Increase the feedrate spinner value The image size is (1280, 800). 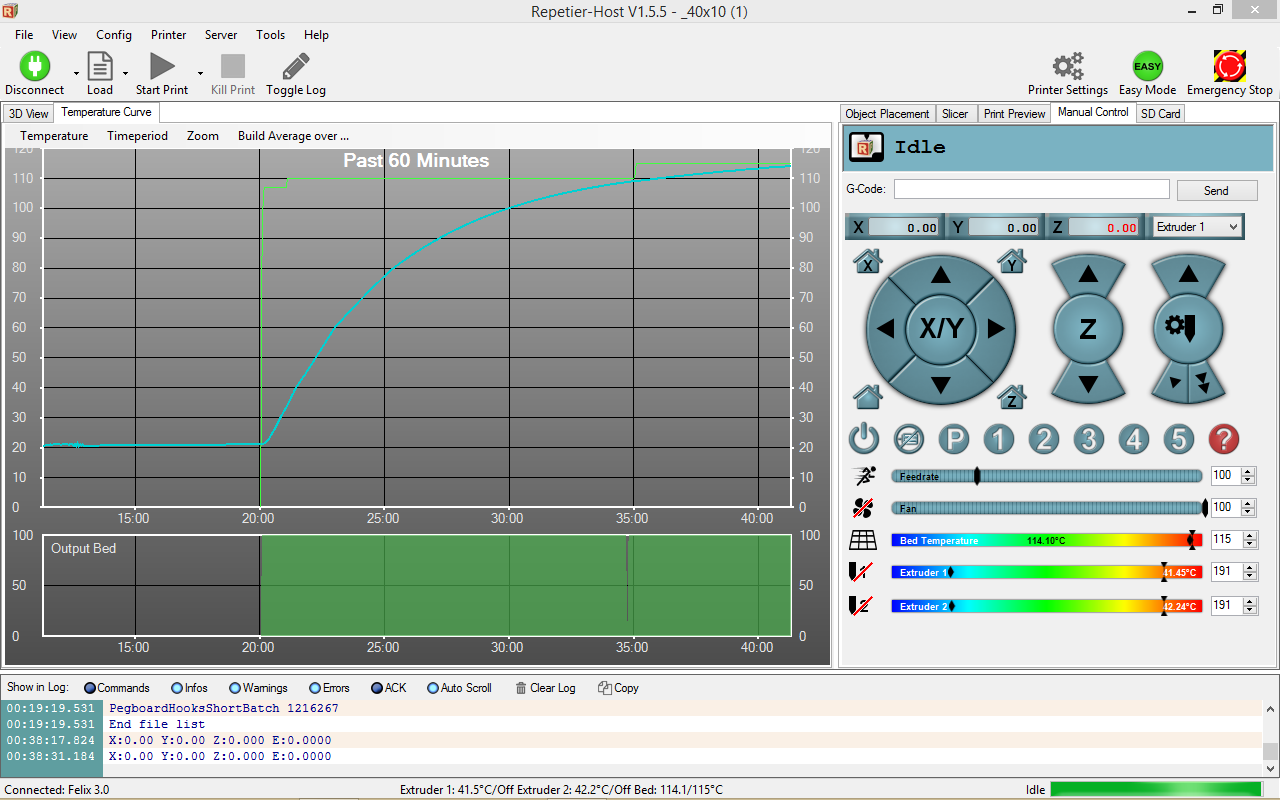(1249, 472)
